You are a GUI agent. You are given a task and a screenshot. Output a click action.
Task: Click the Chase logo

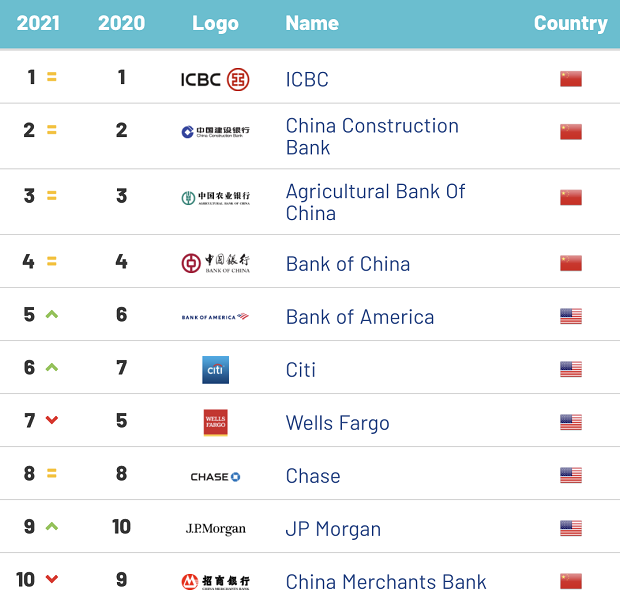[x=215, y=477]
